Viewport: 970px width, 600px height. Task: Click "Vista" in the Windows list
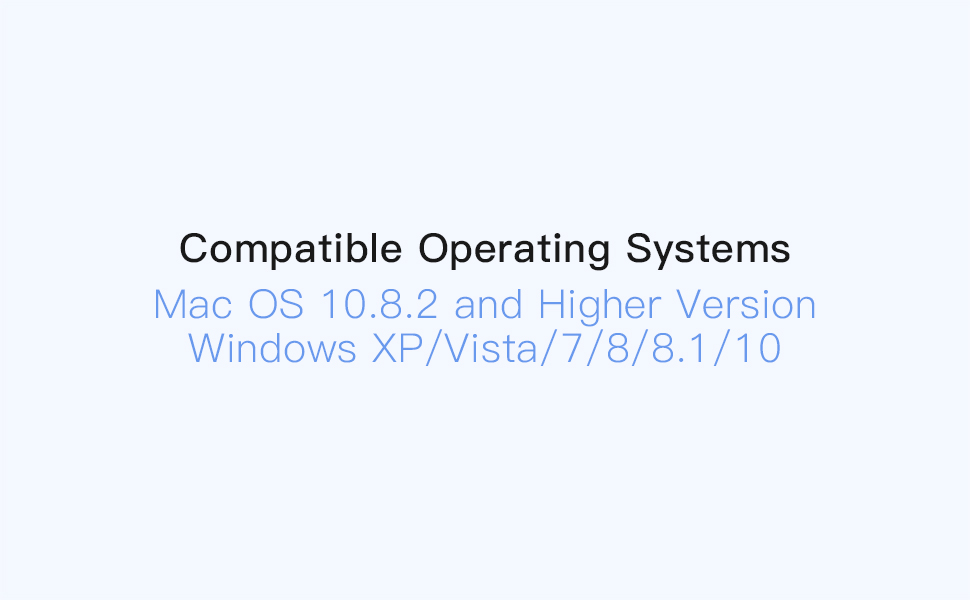(492, 348)
